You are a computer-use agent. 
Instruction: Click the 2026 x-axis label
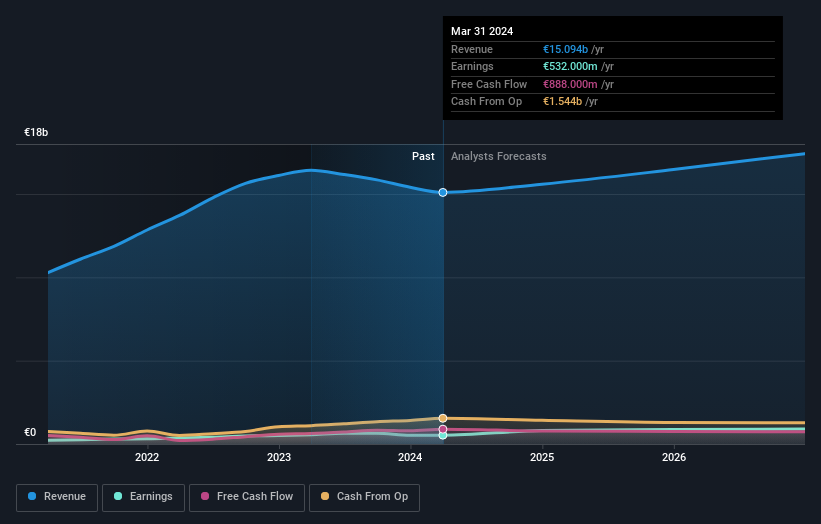(x=674, y=457)
